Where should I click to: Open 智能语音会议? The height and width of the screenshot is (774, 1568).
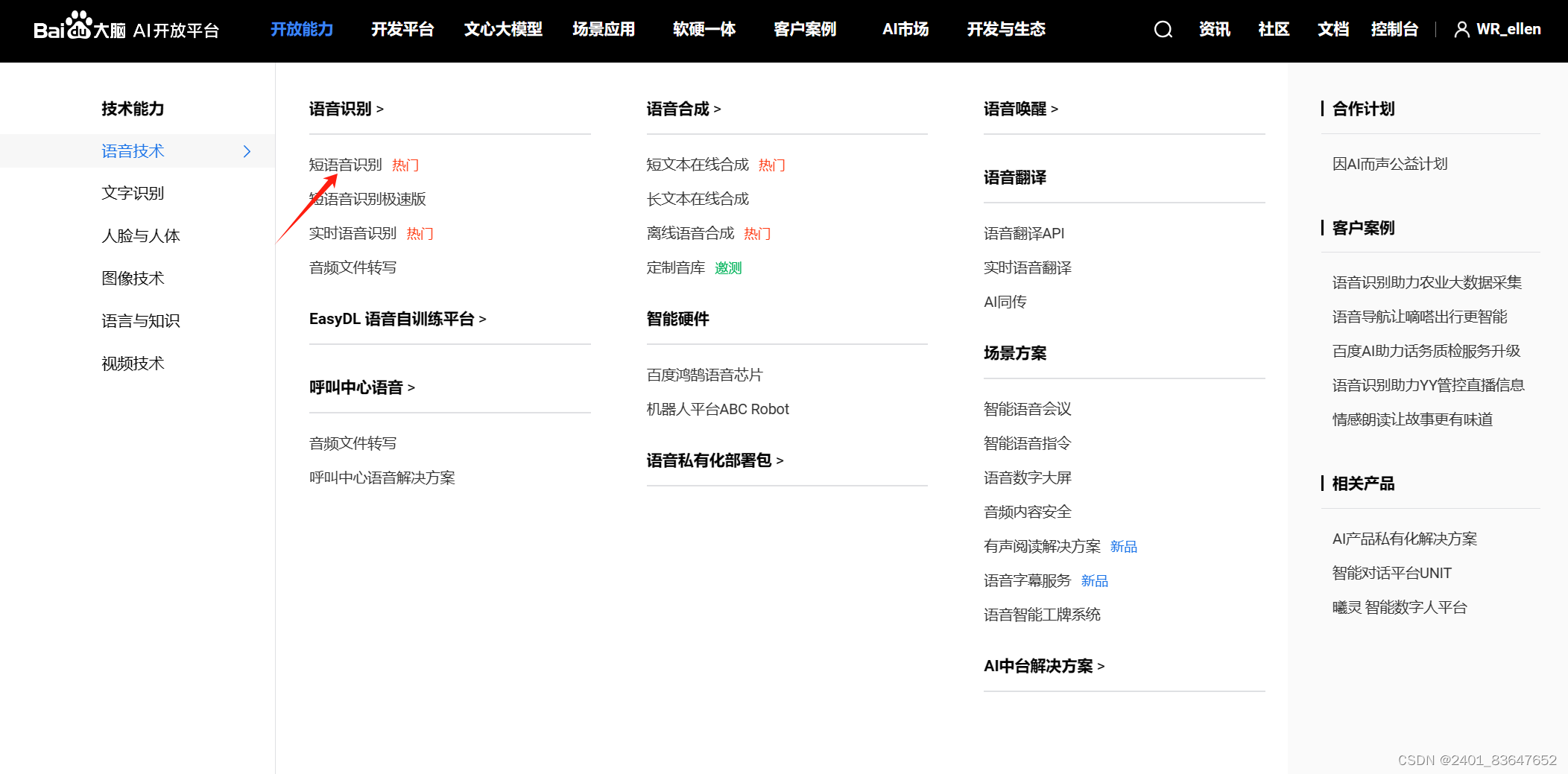1028,409
